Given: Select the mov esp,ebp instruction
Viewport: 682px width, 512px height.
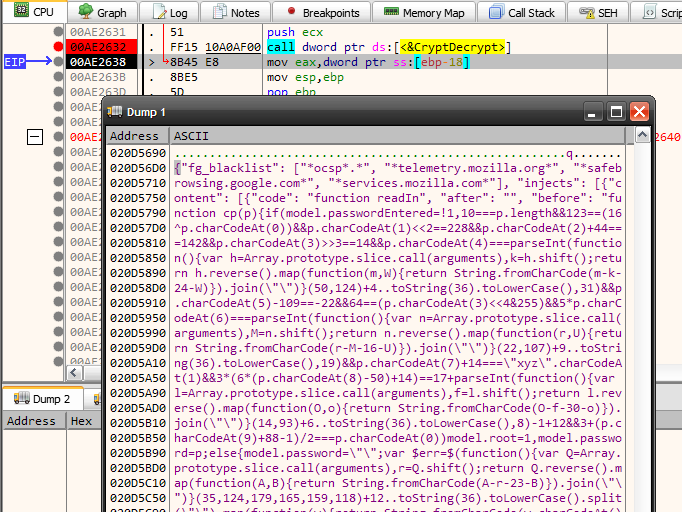Looking at the screenshot, I should [305, 77].
